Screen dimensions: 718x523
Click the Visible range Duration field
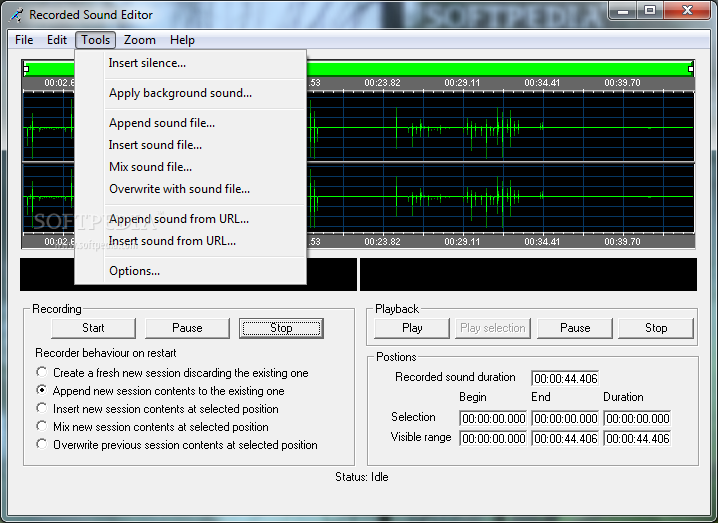[637, 439]
